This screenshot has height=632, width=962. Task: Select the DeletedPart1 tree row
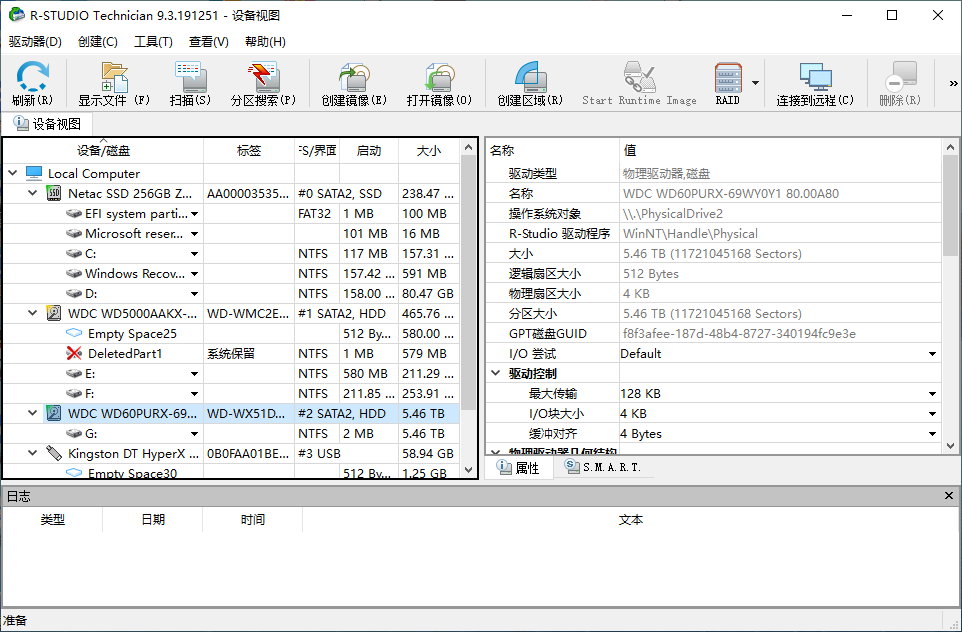click(x=231, y=353)
